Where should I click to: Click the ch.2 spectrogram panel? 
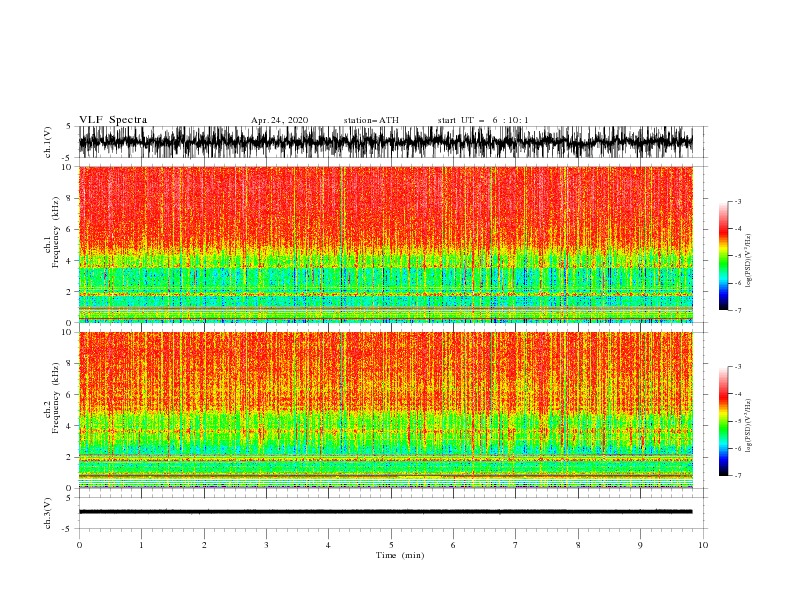385,410
